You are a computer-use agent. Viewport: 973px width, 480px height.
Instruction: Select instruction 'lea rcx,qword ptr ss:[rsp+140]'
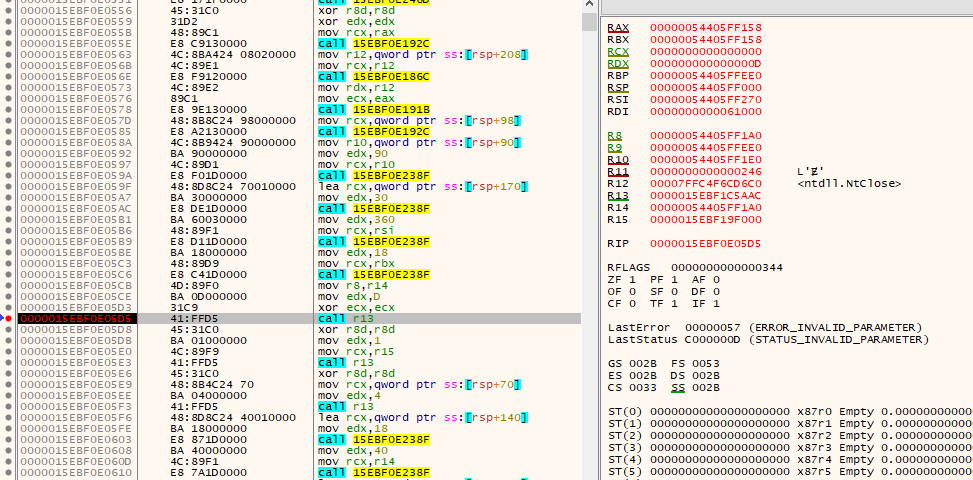tap(423, 417)
